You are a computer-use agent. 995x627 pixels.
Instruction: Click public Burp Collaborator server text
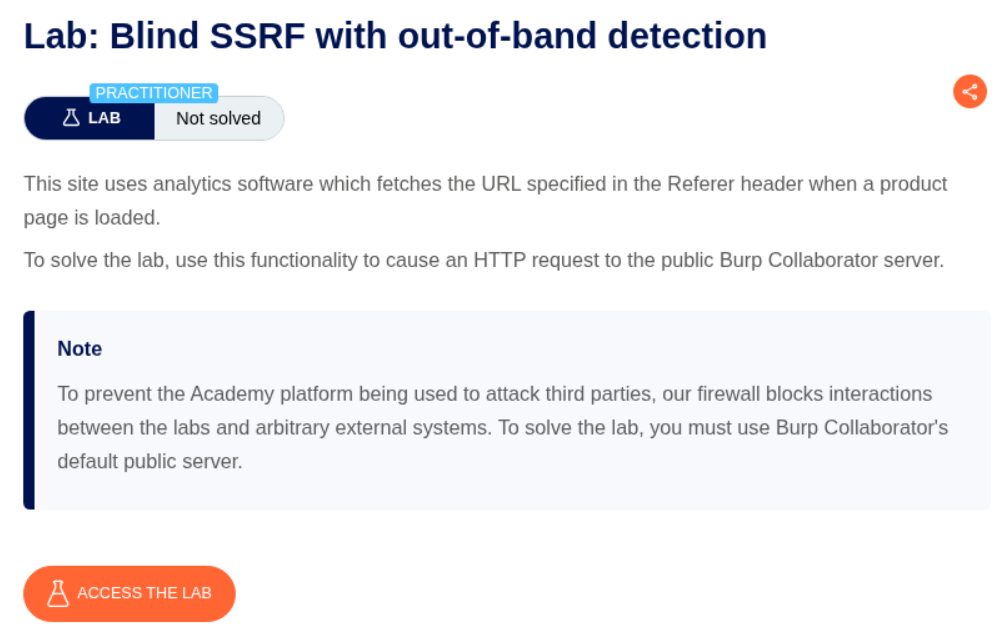(800, 260)
